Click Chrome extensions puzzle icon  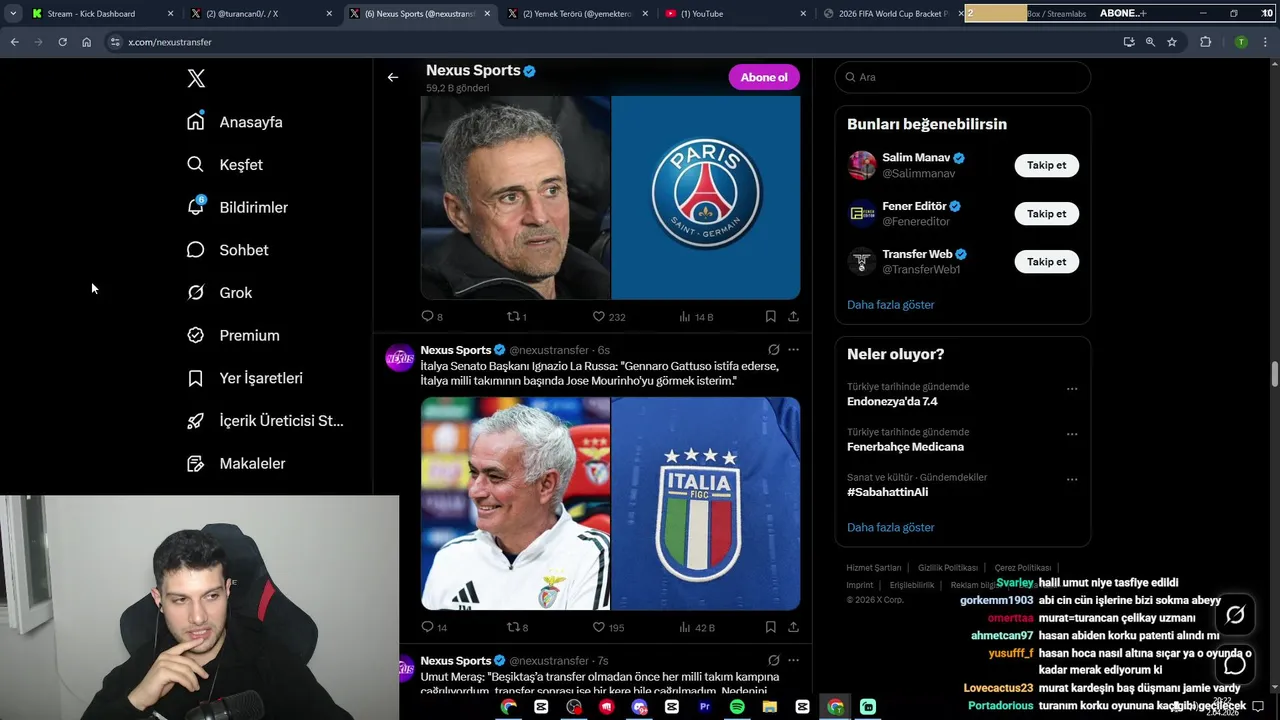1205,42
